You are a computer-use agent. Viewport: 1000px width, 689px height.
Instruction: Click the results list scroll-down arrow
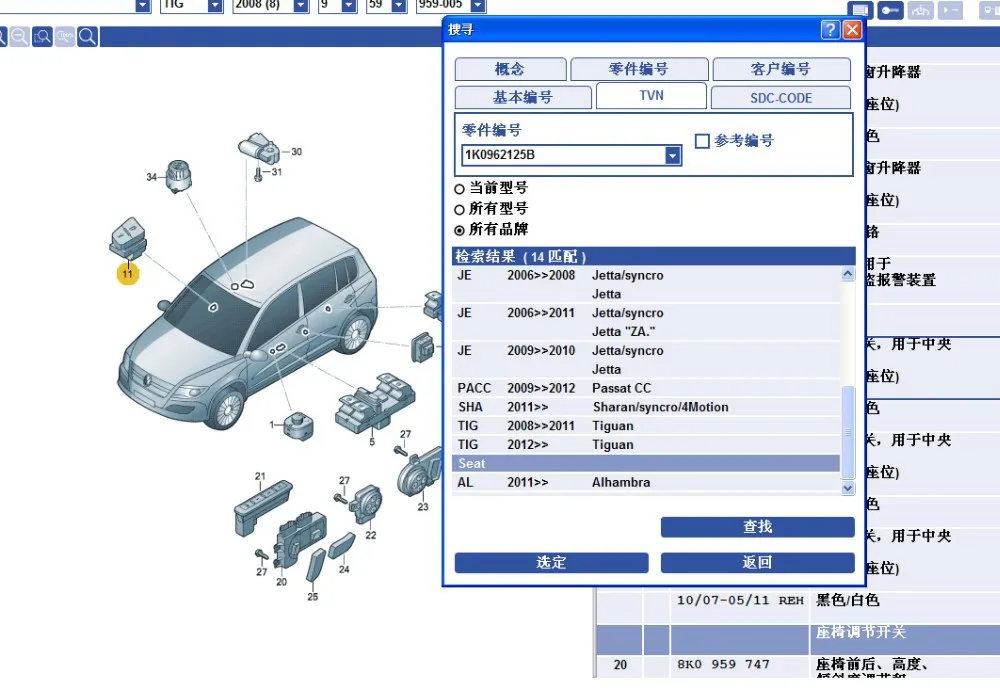pyautogui.click(x=848, y=488)
